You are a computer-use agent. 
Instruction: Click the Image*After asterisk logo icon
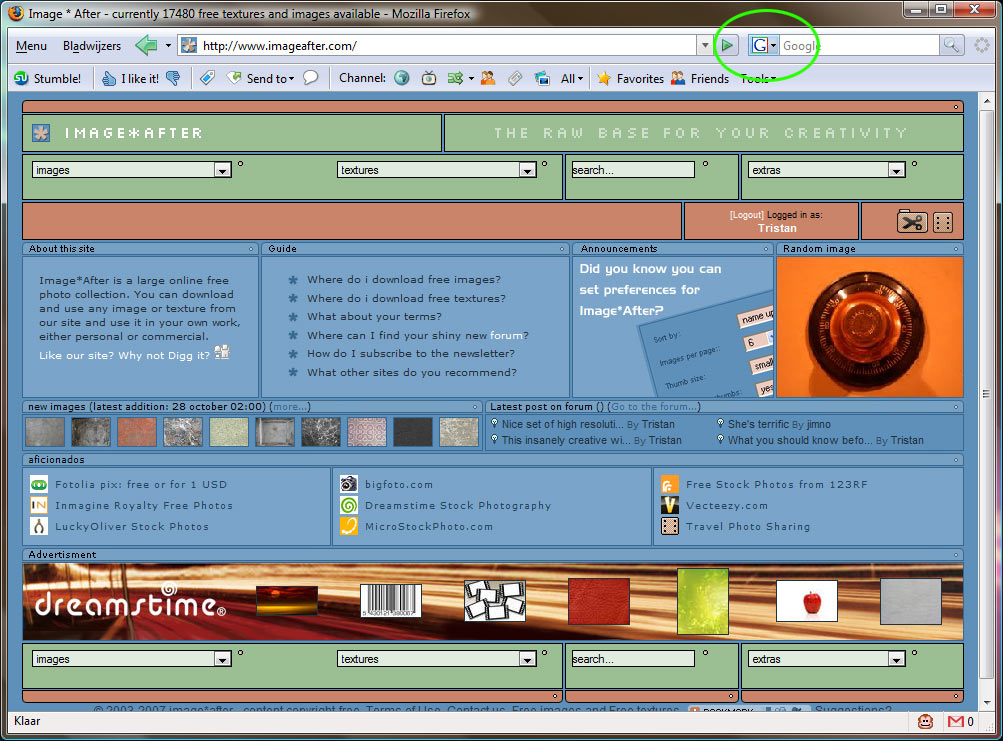click(41, 132)
